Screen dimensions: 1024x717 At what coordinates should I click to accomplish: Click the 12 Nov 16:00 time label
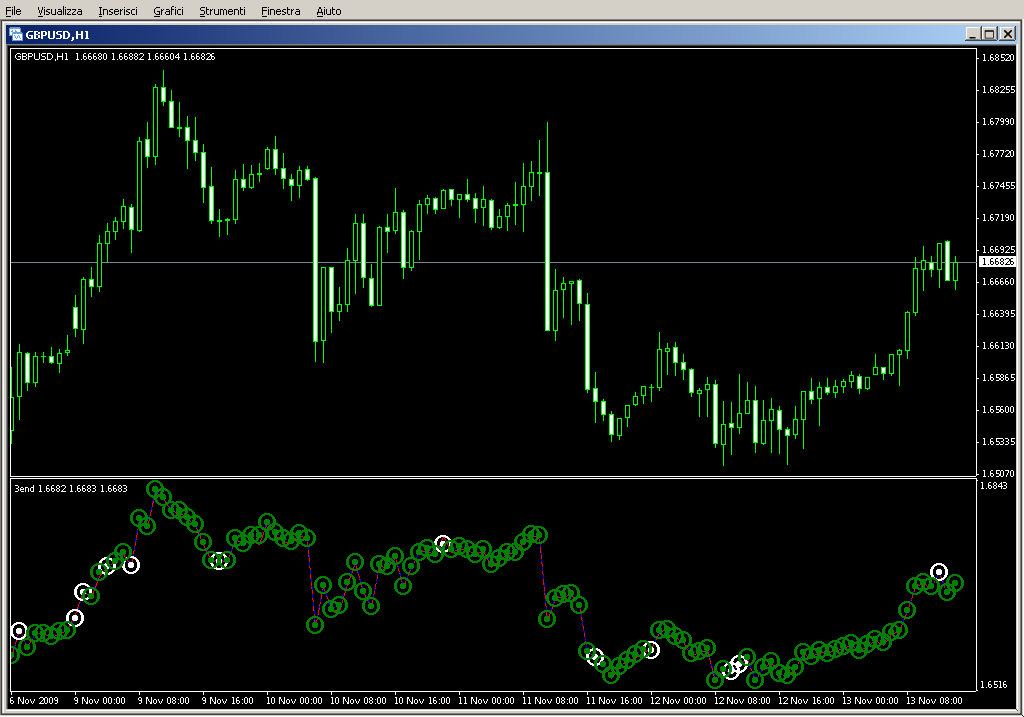click(x=806, y=701)
